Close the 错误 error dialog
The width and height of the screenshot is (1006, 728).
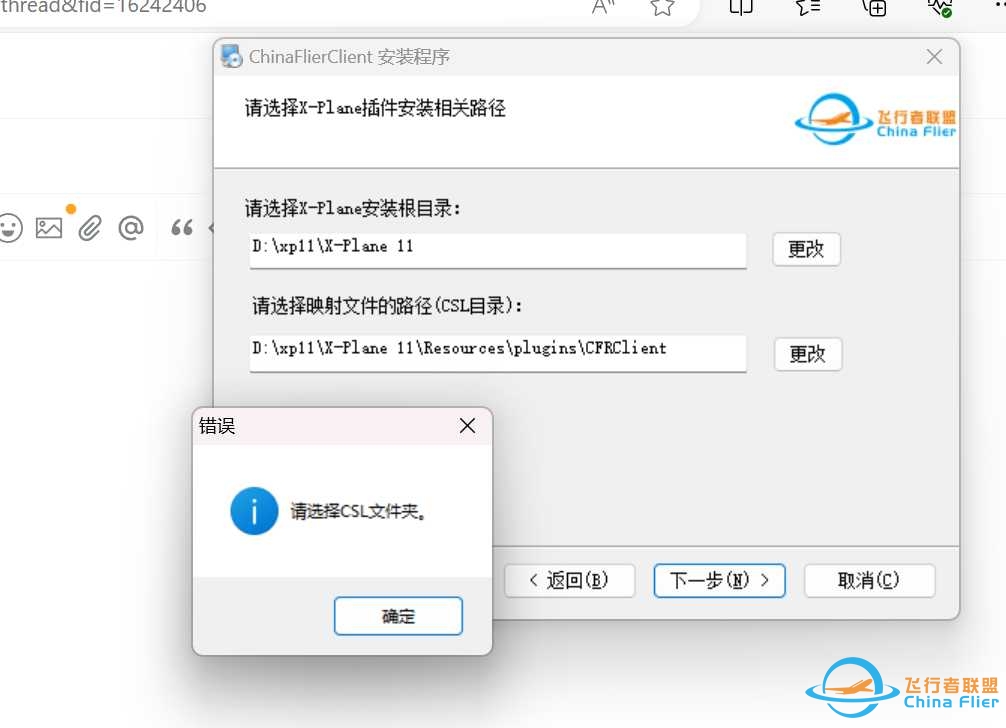click(x=467, y=426)
